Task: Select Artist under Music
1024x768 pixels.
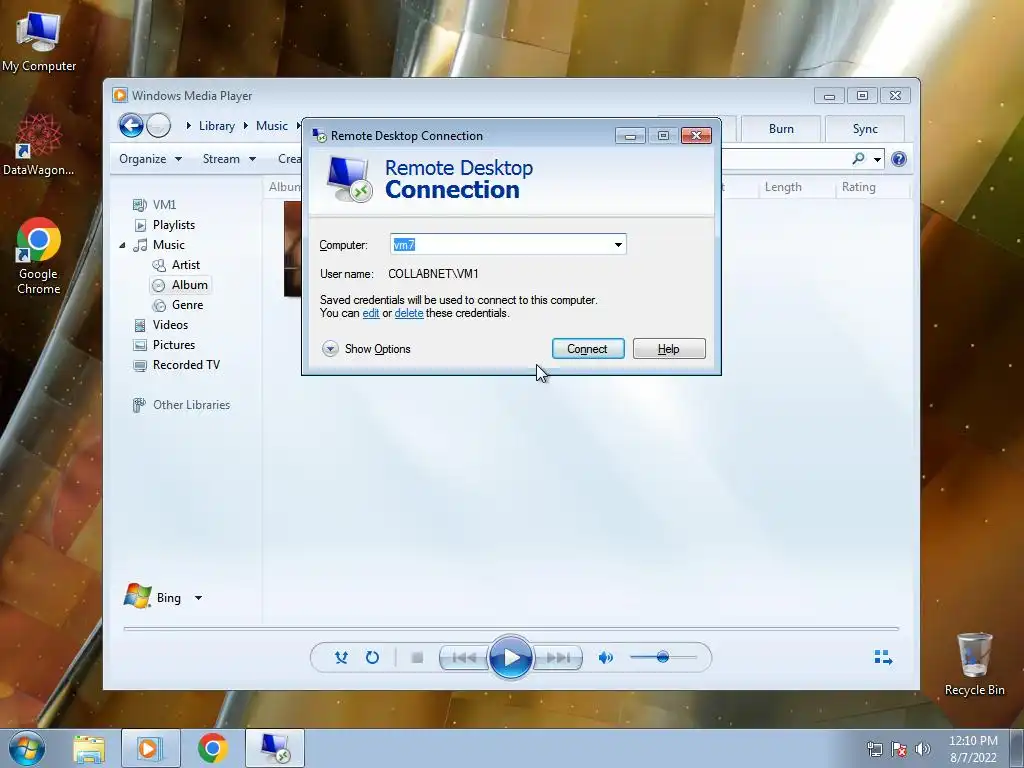Action: pyautogui.click(x=176, y=264)
